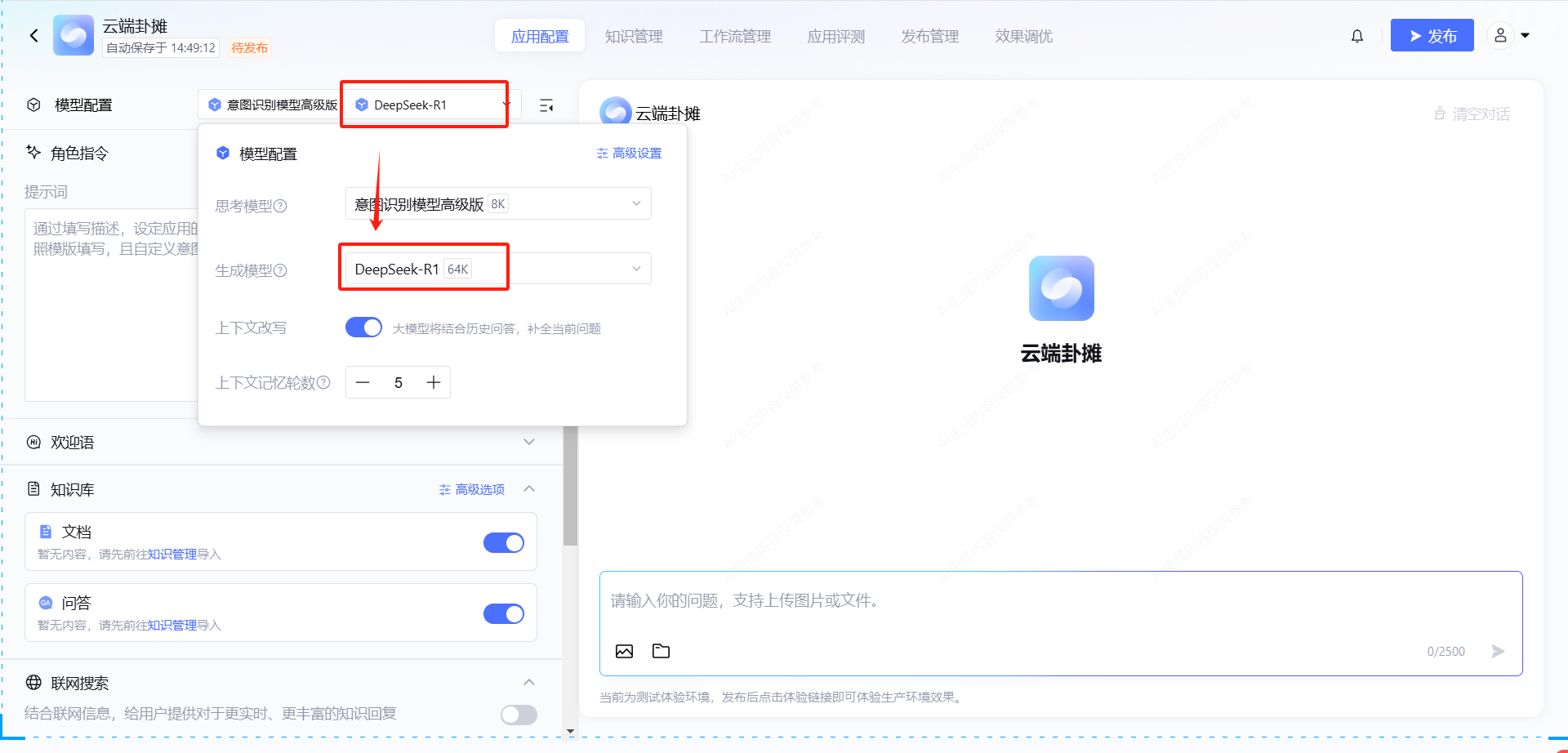Open the notification bell
The image size is (1568, 753).
pos(1357,36)
